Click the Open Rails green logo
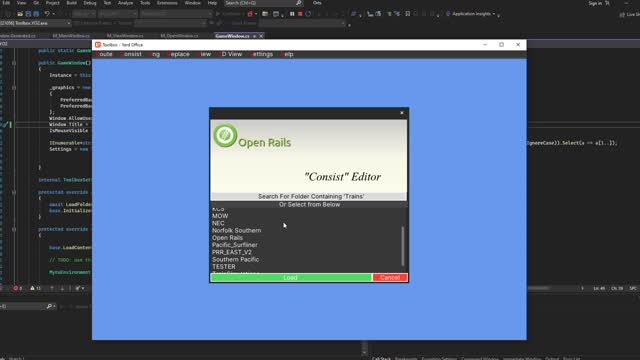 225,136
